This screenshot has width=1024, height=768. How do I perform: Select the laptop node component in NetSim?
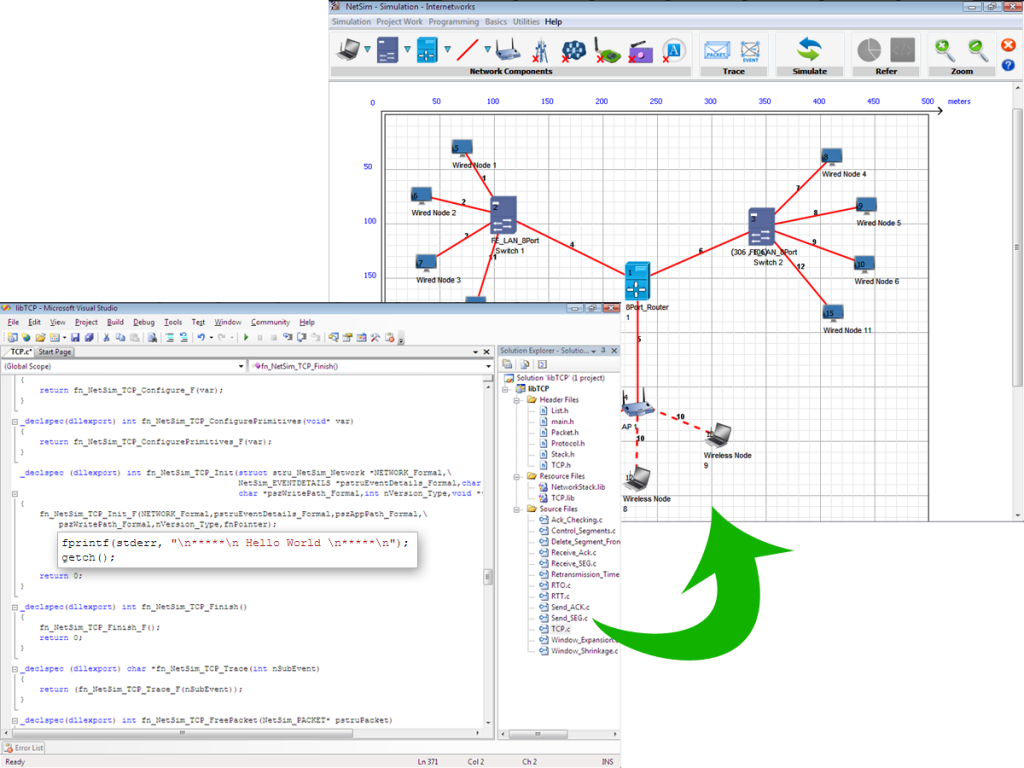click(348, 50)
